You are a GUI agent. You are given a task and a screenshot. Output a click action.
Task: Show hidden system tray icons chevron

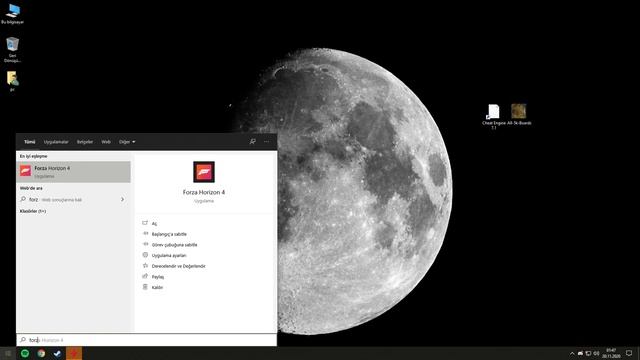click(x=572, y=353)
